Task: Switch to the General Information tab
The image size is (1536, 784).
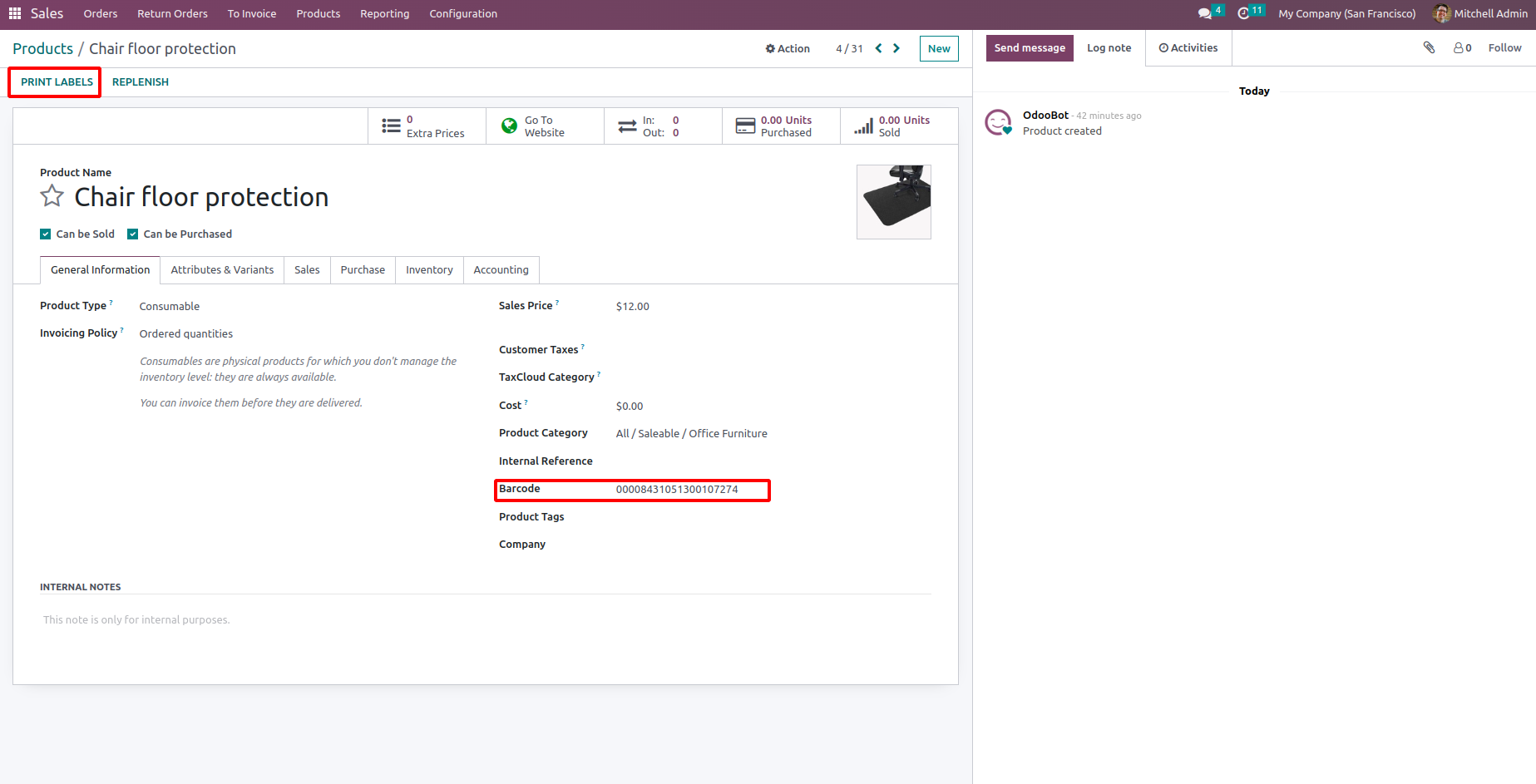Action: [x=101, y=270]
